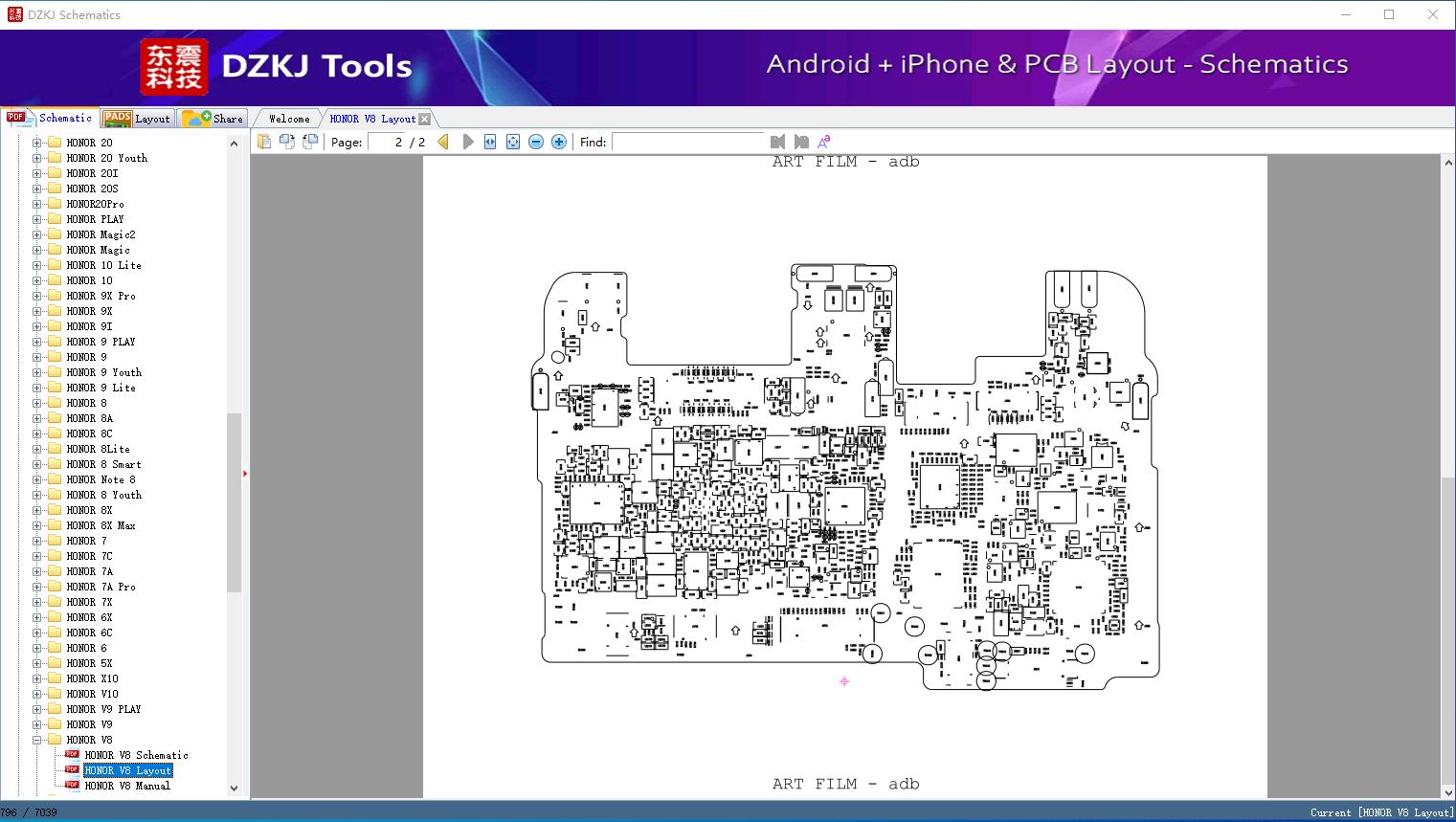Select HONOR V8 Layout in the tree

[128, 770]
